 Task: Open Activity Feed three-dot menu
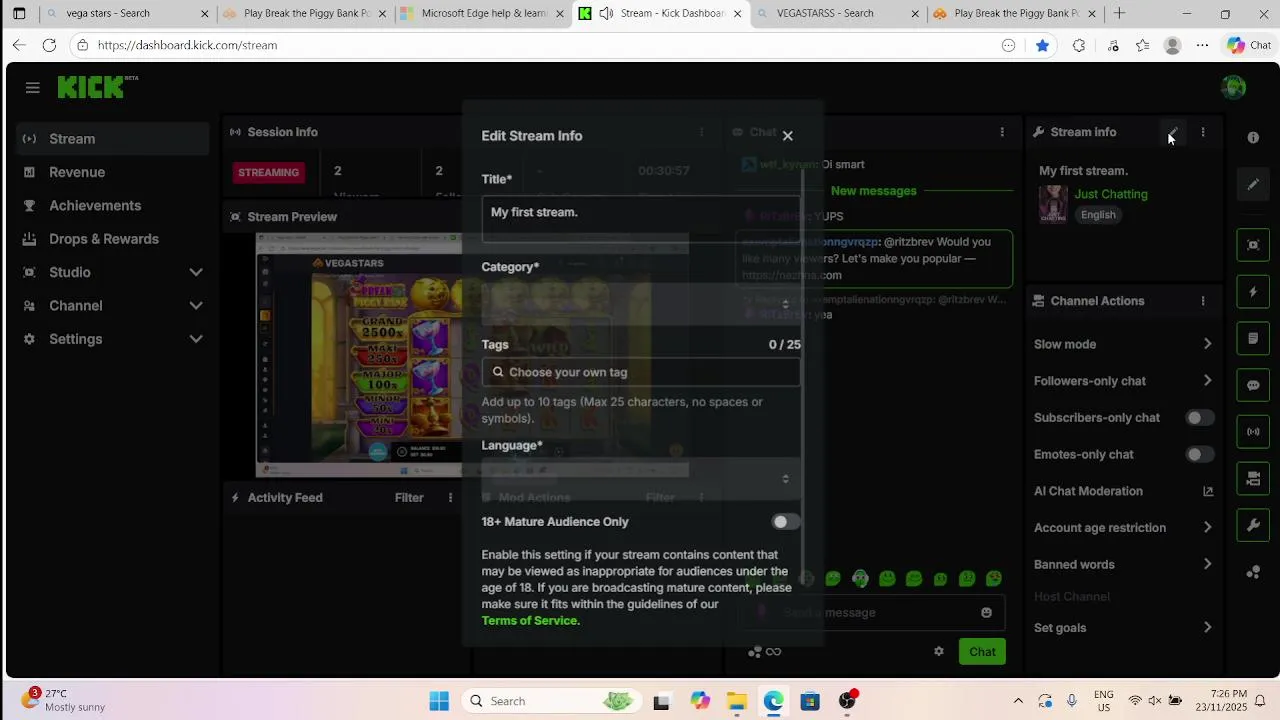(450, 497)
